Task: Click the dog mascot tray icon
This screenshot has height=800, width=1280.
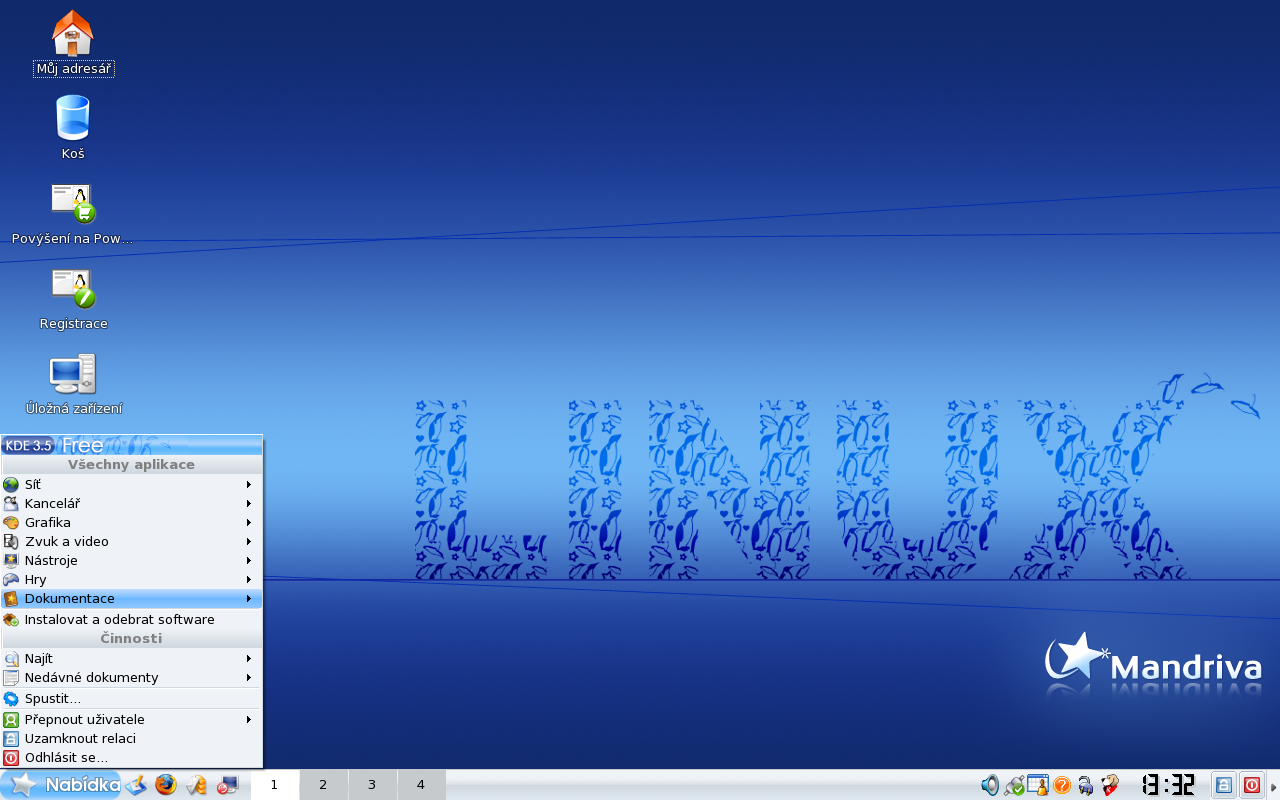Action: (x=1110, y=786)
